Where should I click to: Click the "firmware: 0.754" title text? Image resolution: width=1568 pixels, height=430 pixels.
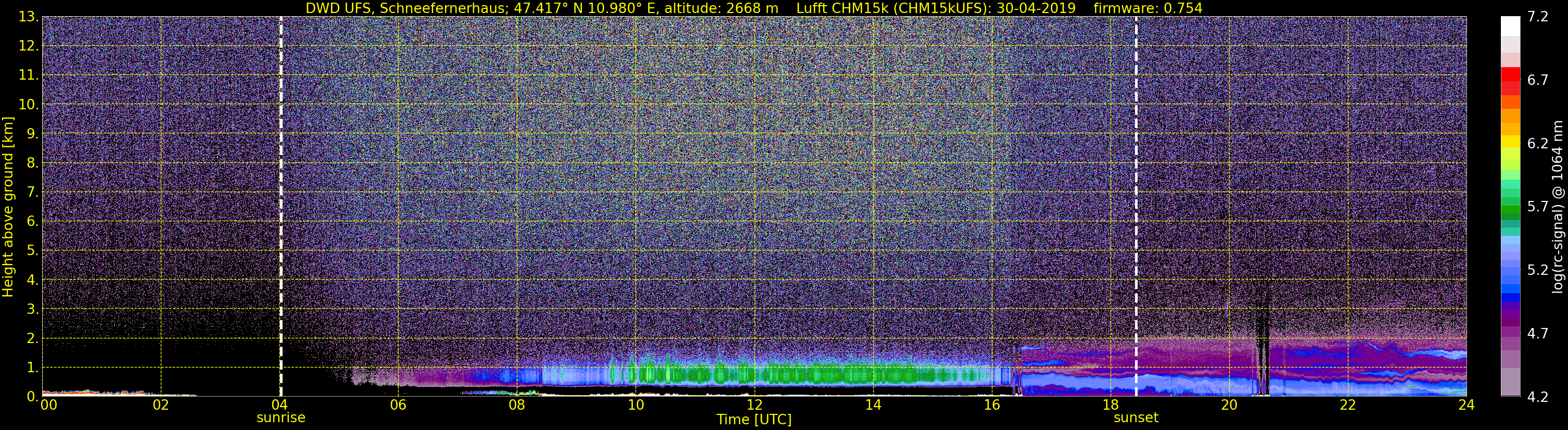pyautogui.click(x=1148, y=8)
